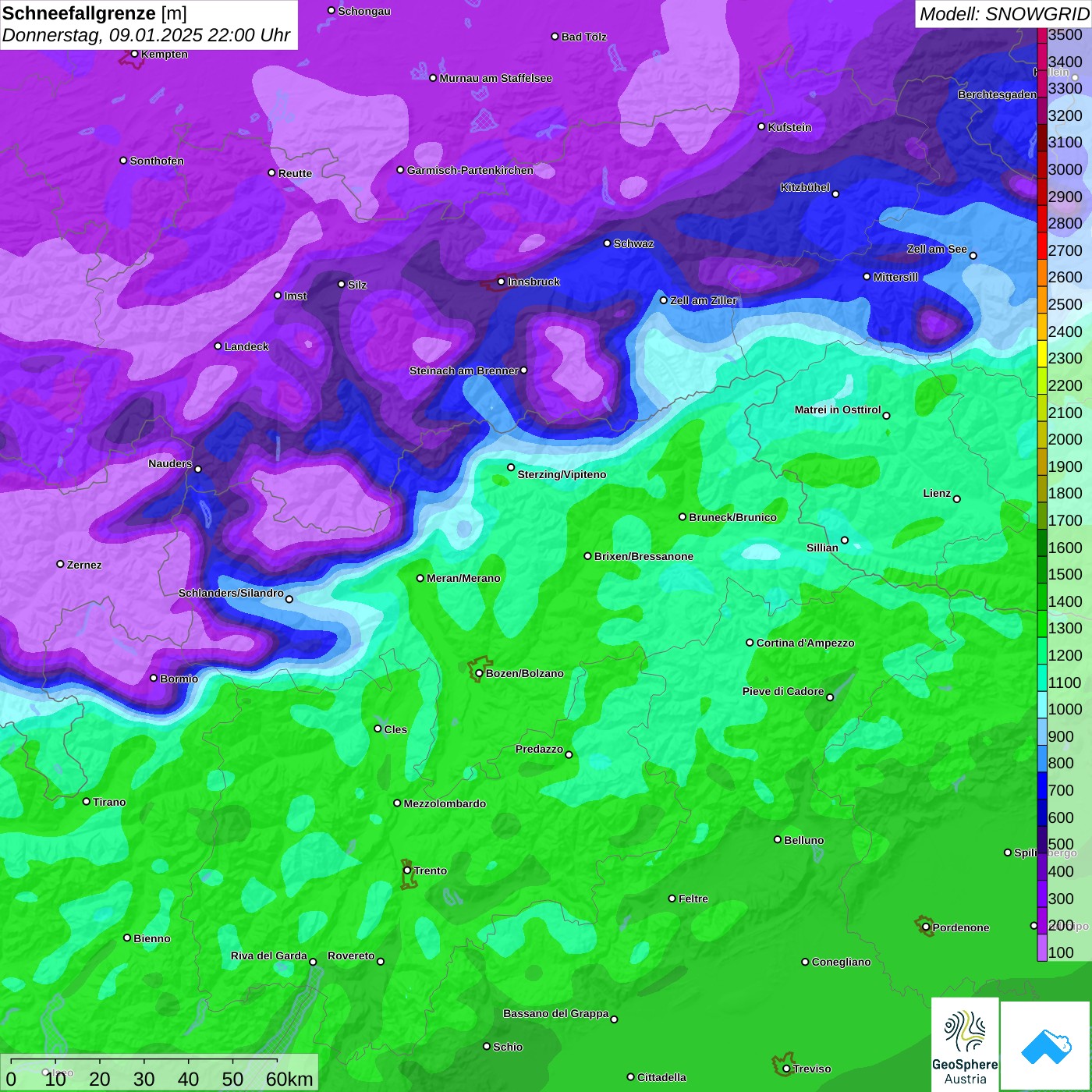The image size is (1092, 1092).
Task: Click the yellow 2300 legend color swatch
Action: tap(1042, 353)
